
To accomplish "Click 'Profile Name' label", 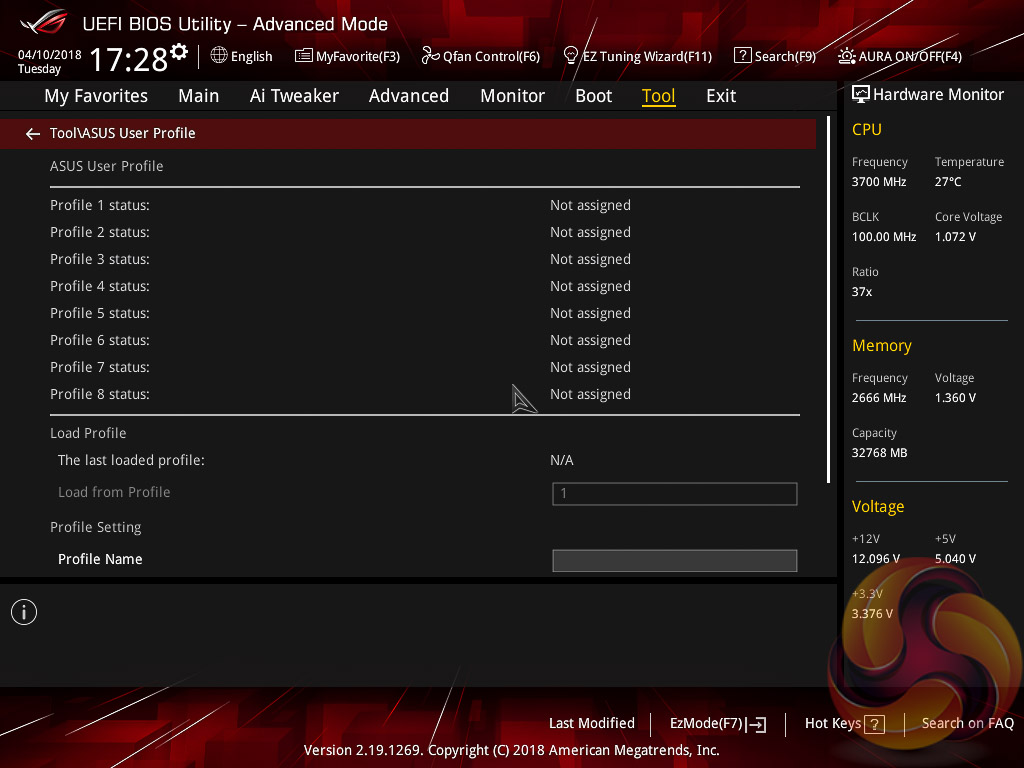I will click(x=100, y=559).
